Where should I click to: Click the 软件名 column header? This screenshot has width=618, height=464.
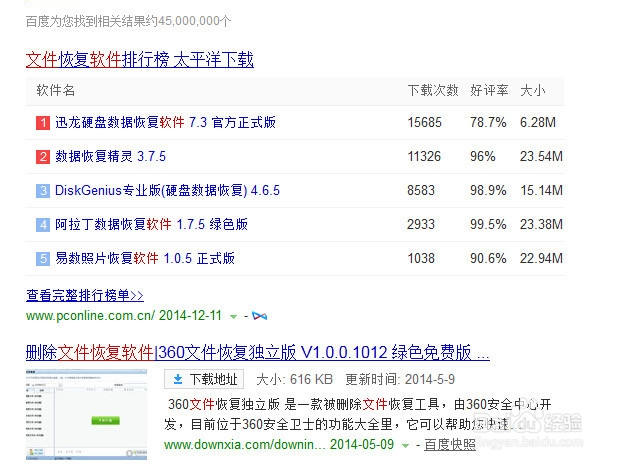tap(56, 91)
